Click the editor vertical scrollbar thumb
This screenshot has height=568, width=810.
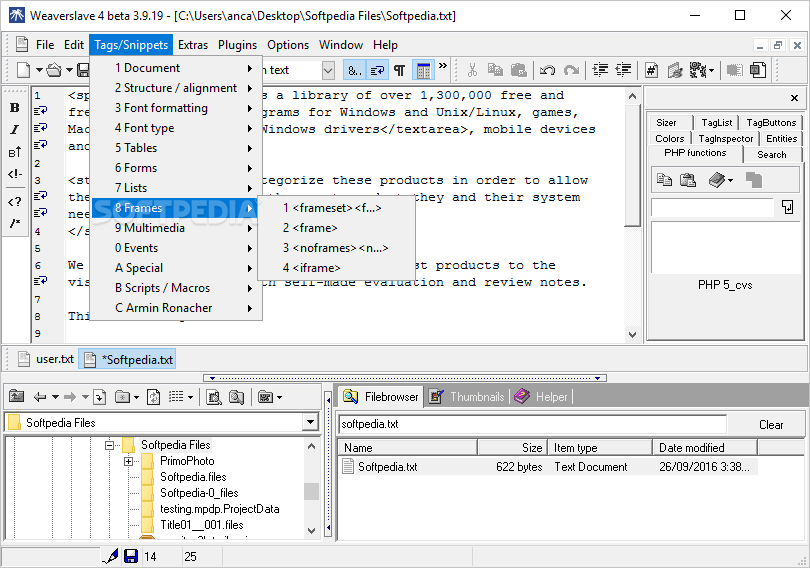point(632,166)
